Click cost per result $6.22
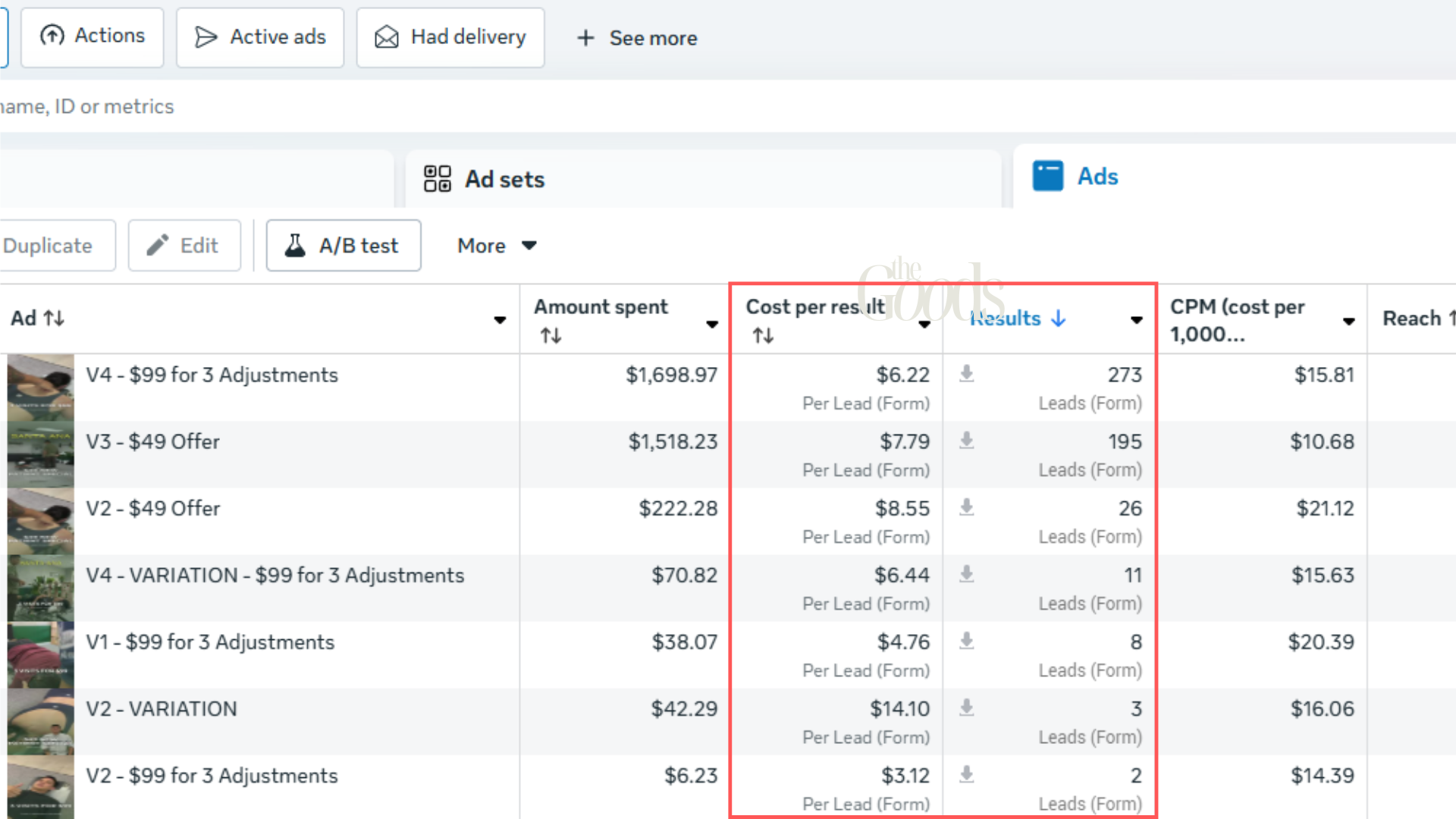Viewport: 1456px width, 819px height. [x=902, y=375]
